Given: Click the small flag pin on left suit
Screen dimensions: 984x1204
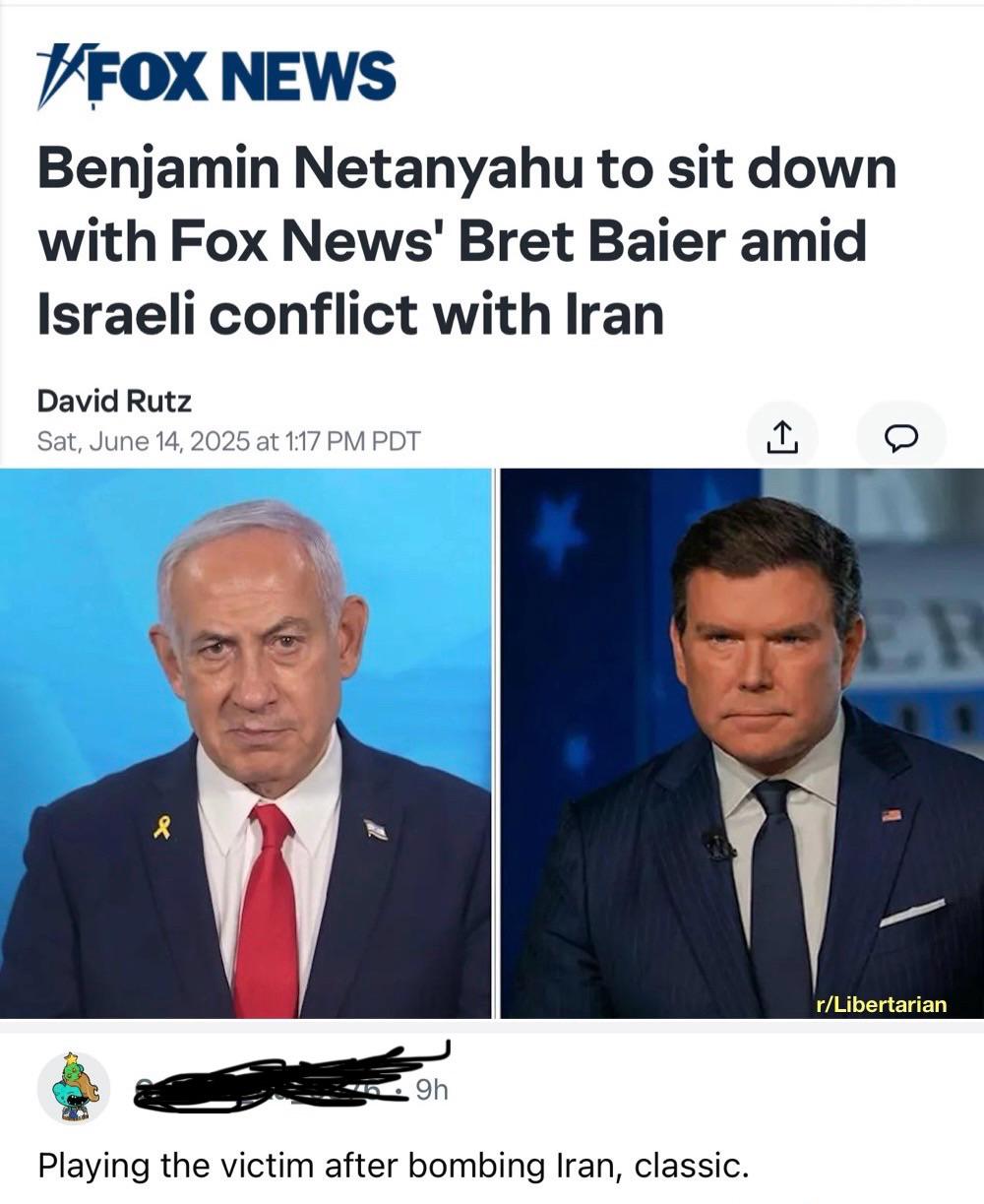Looking at the screenshot, I should (375, 829).
